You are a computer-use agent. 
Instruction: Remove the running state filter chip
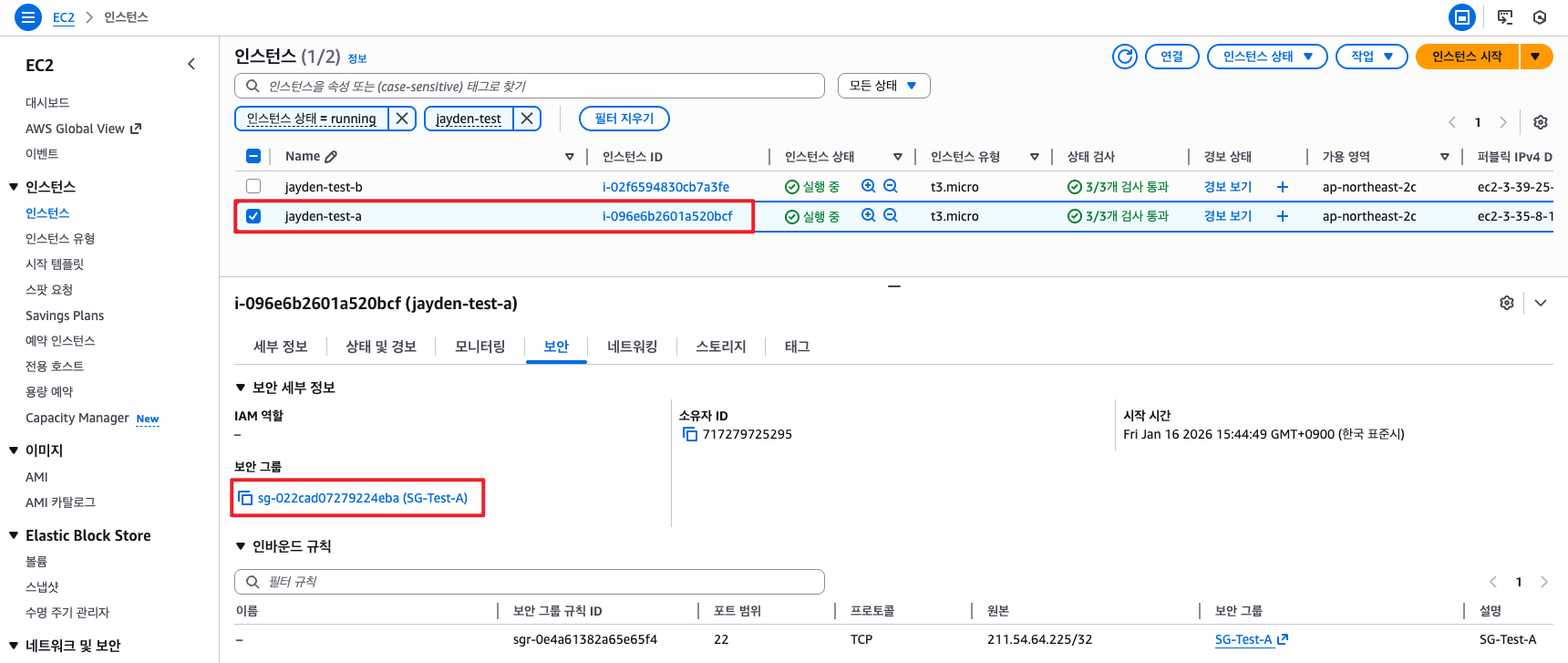click(x=402, y=119)
